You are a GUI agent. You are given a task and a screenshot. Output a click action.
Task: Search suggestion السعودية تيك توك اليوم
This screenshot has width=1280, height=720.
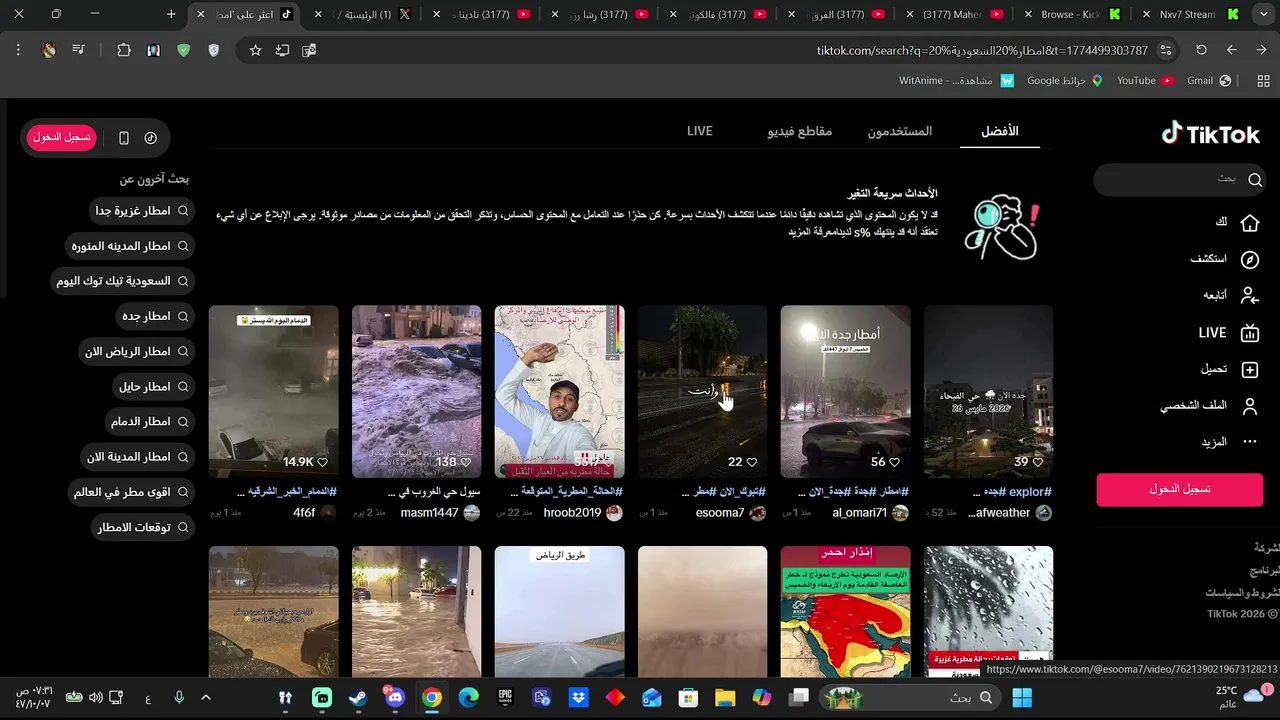point(122,281)
